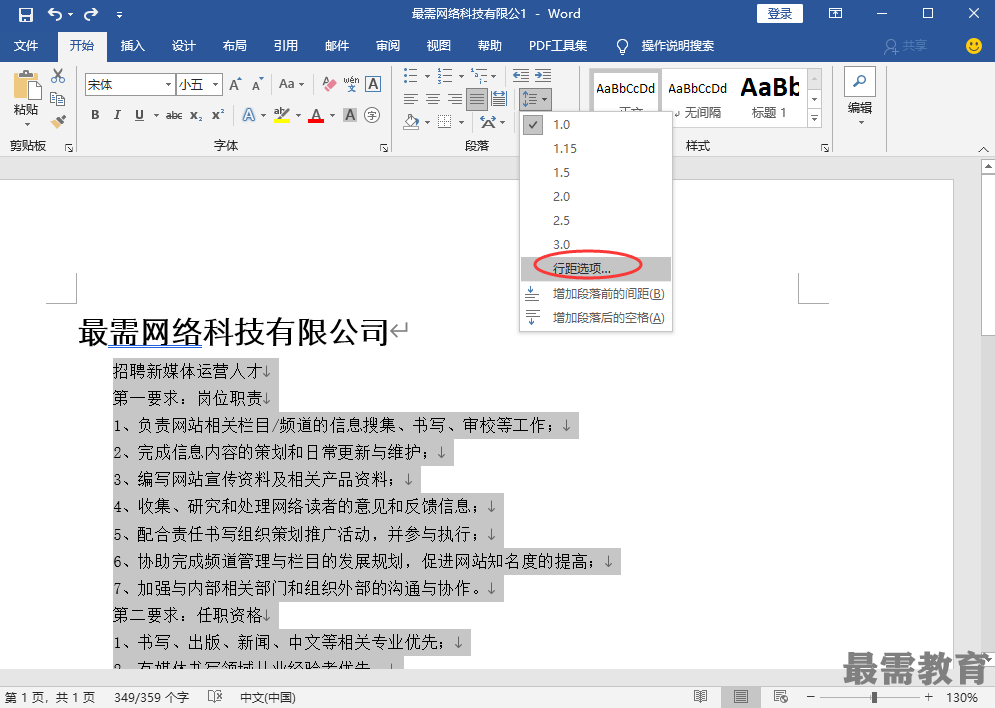Increase font size with larger A

coord(235,84)
